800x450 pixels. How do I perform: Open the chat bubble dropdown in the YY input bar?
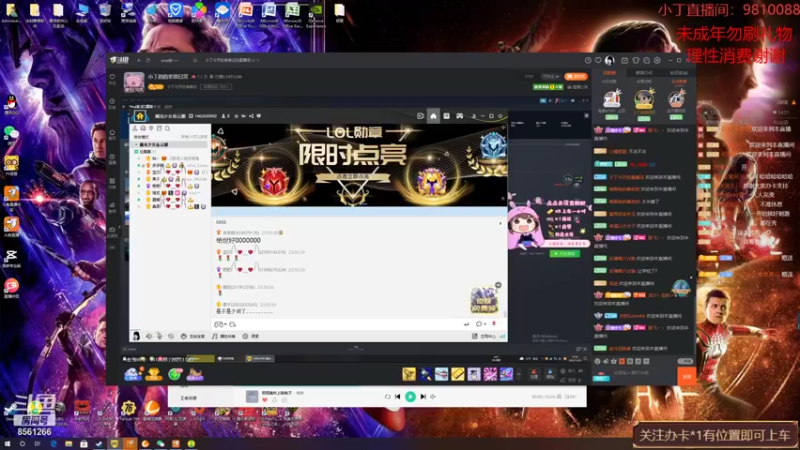point(480,324)
